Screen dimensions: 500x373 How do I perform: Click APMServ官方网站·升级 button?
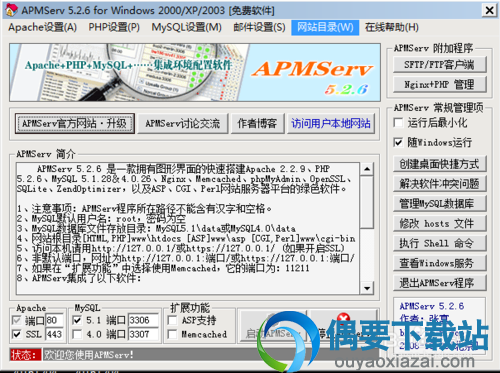(x=75, y=124)
